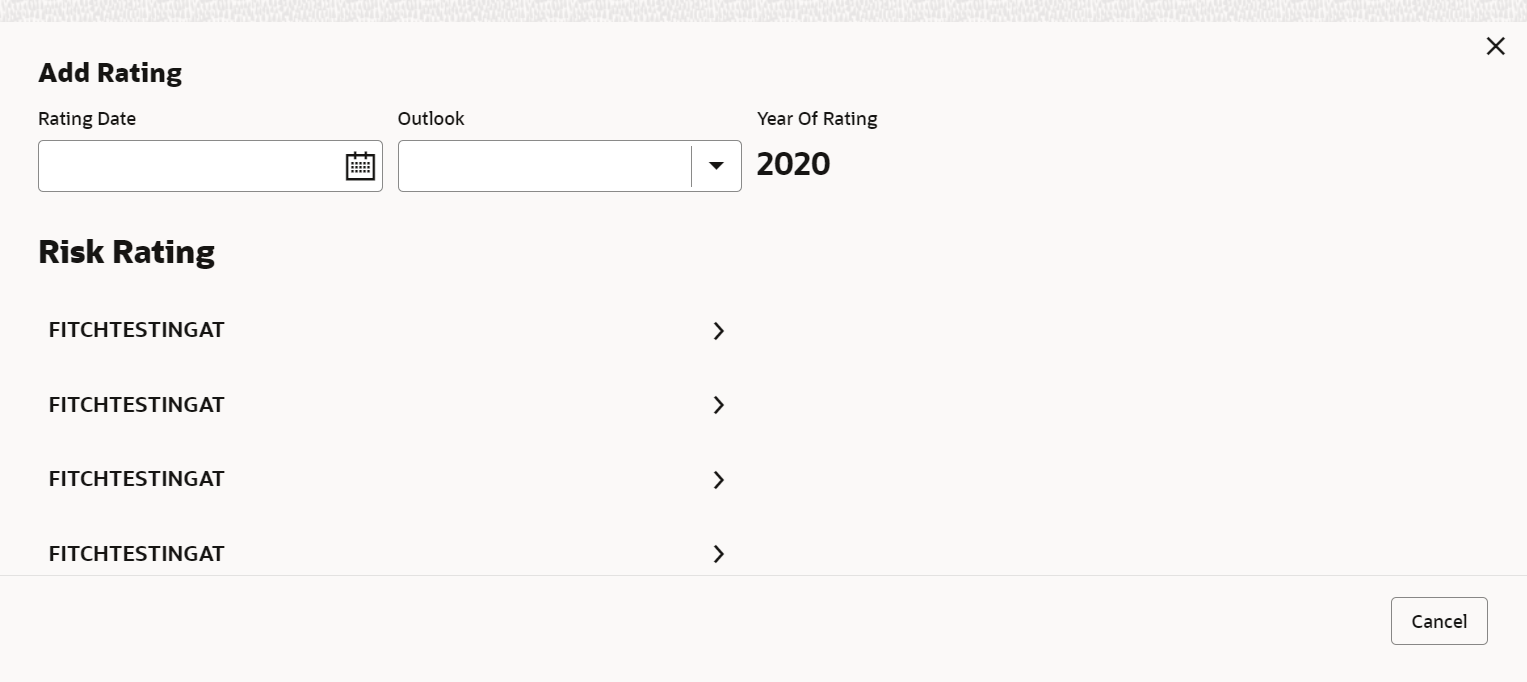Cancel the Add Rating dialog
This screenshot has width=1527, height=682.
1439,621
